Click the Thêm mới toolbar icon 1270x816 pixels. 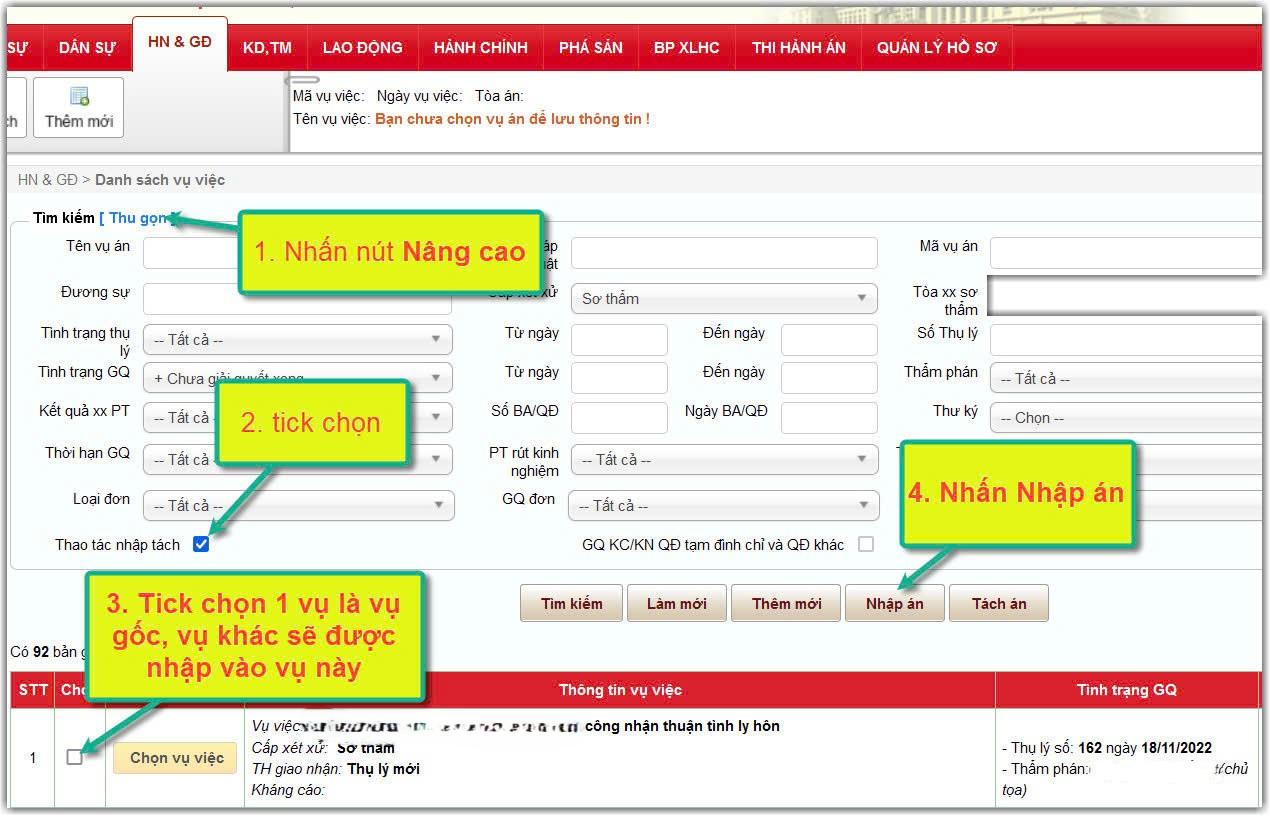(78, 107)
